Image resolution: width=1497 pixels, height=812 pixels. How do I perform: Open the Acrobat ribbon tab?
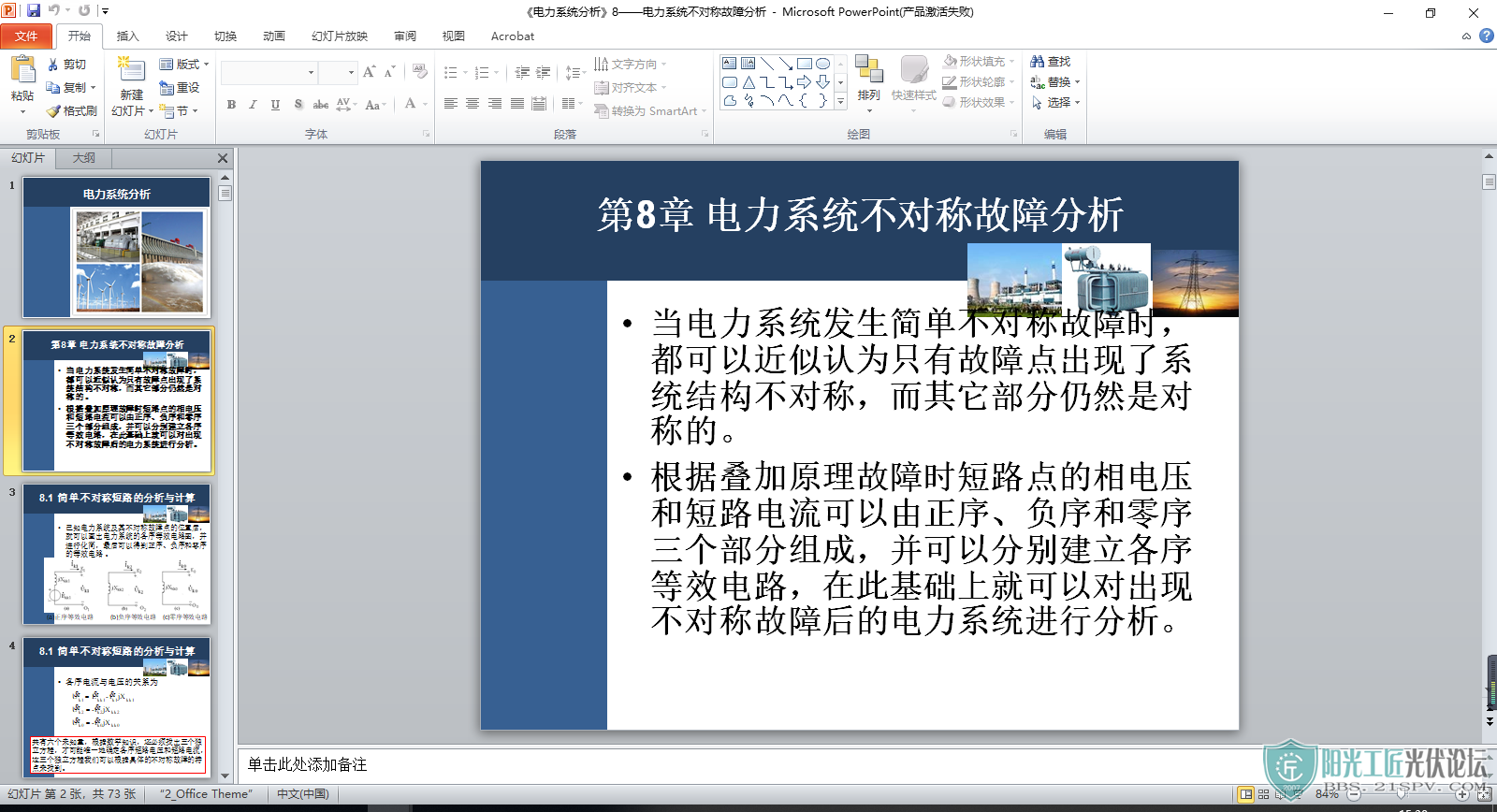513,36
